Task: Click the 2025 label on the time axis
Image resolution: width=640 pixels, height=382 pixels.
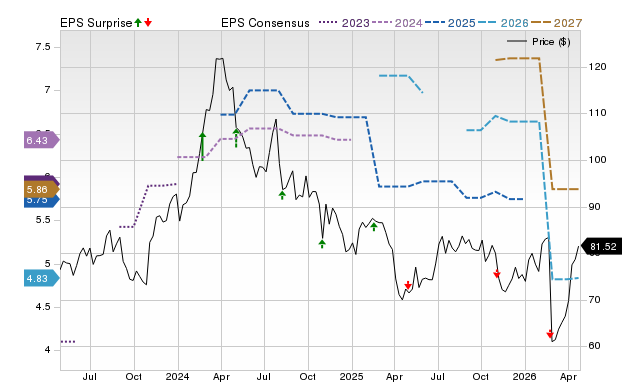Action: [x=351, y=376]
